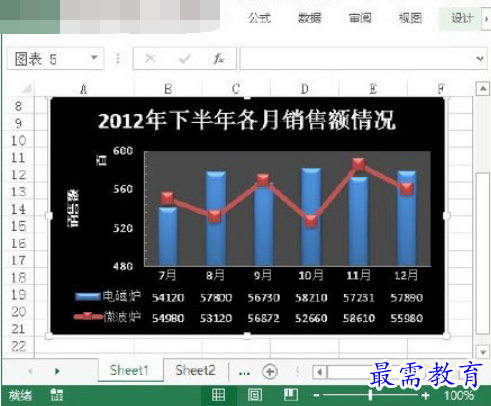Select column E header
Screen dimensions: 491x406
tap(373, 89)
